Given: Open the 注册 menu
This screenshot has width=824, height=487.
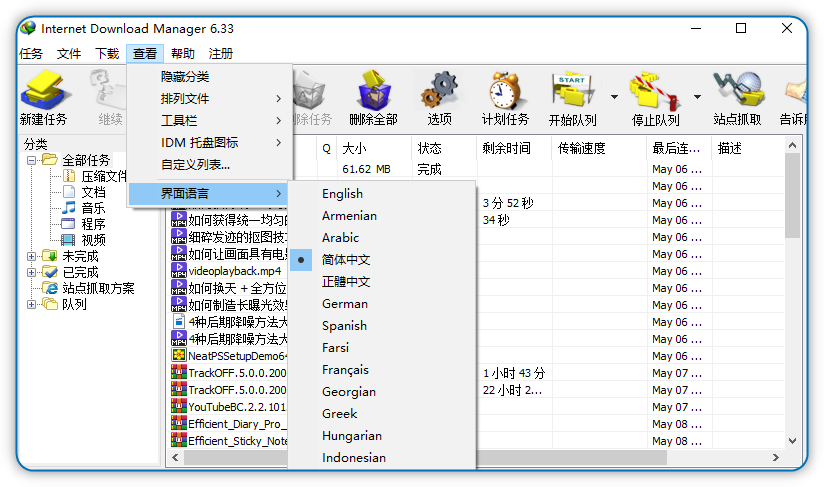Looking at the screenshot, I should [221, 54].
